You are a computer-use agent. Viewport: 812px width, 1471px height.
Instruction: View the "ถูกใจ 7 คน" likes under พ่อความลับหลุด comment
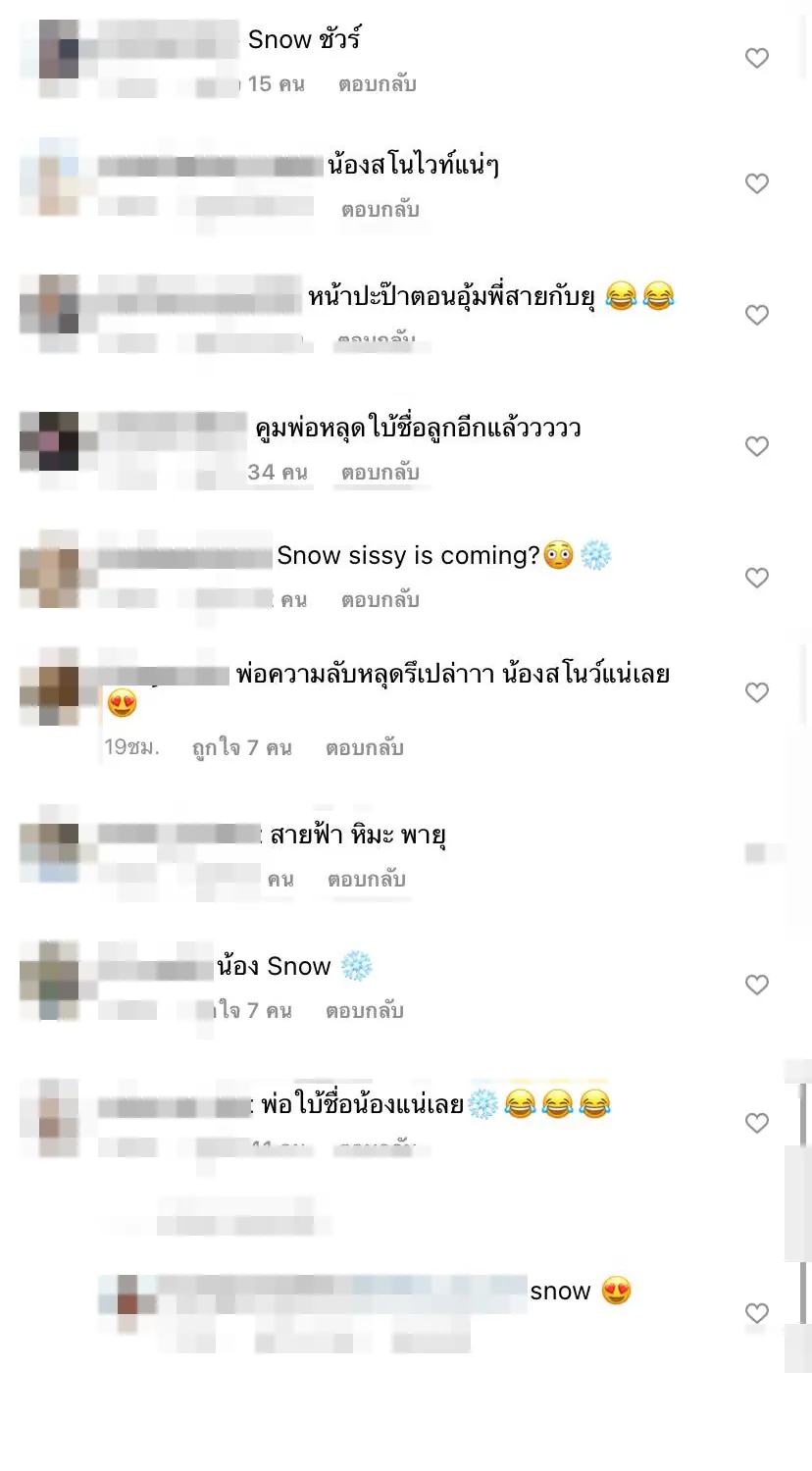242,748
